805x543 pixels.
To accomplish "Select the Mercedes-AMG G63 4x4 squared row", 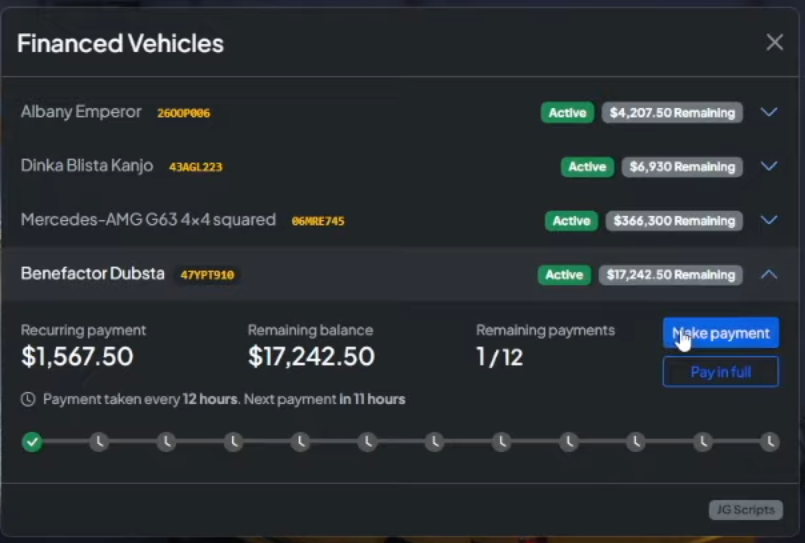I will coord(148,220).
